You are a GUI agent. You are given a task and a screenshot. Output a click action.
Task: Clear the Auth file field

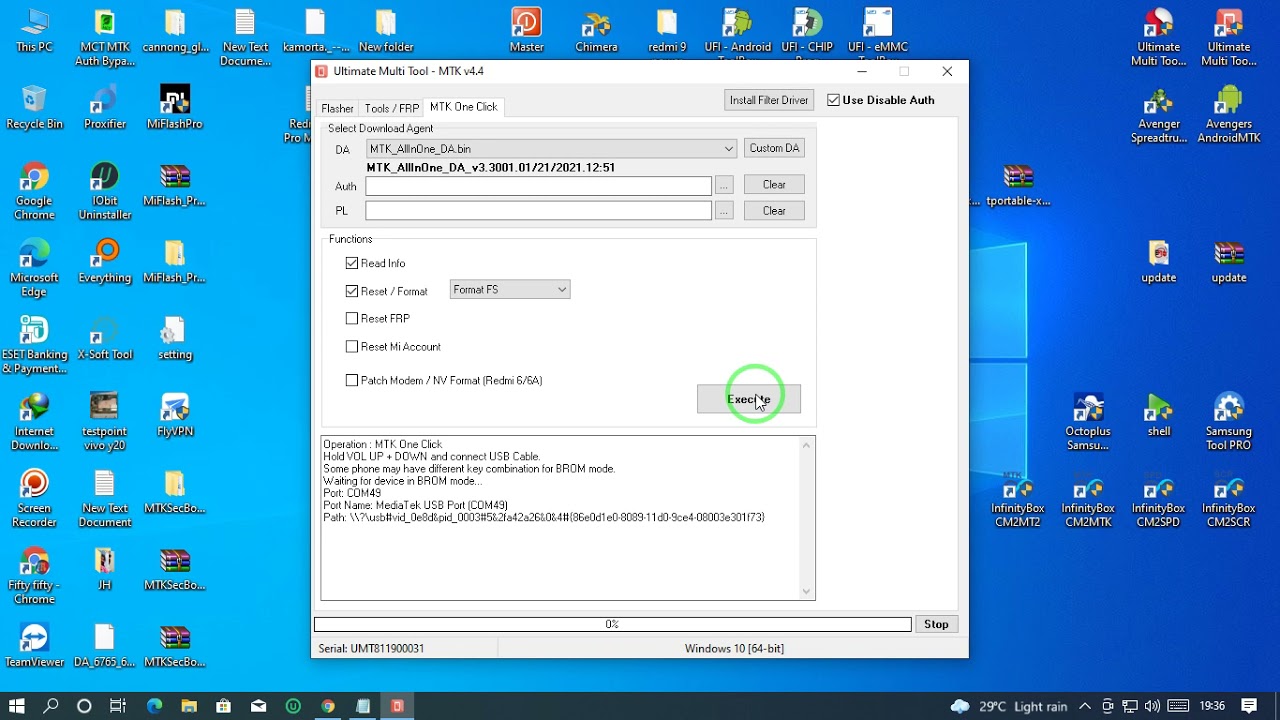(x=774, y=185)
